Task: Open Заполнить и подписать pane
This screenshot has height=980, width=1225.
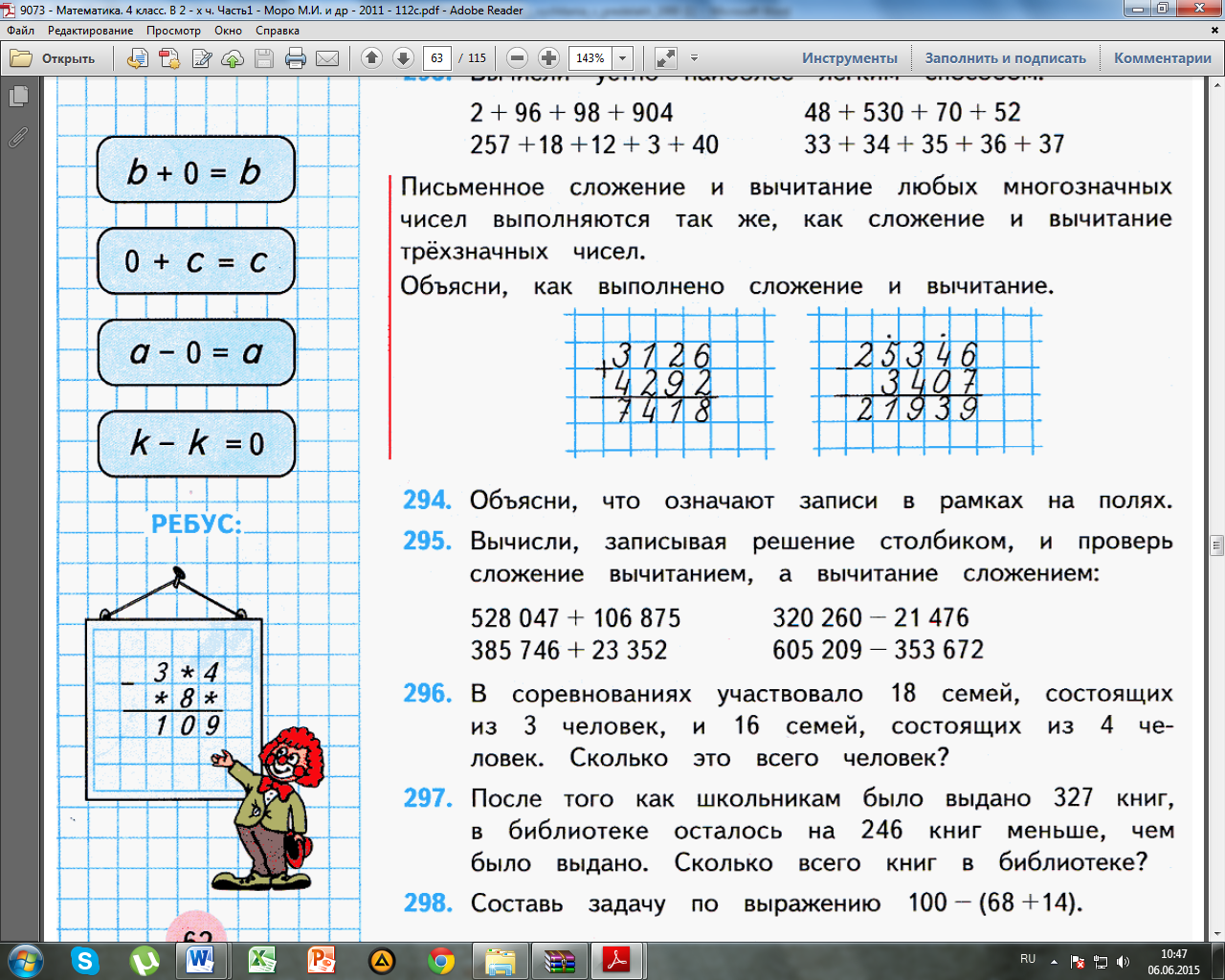Action: pos(1006,58)
